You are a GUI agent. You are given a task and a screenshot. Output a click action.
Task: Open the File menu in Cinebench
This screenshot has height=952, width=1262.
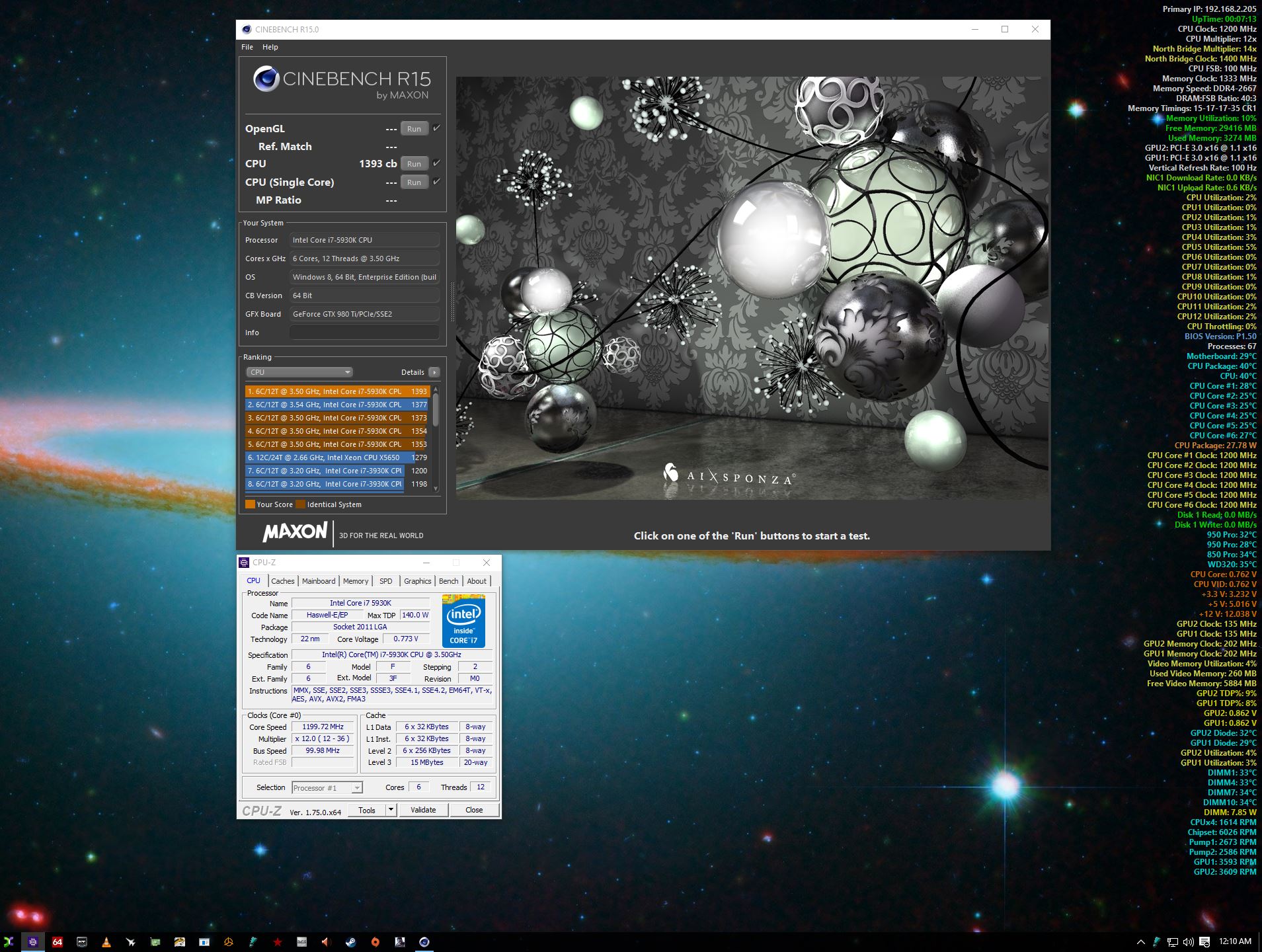tap(247, 47)
